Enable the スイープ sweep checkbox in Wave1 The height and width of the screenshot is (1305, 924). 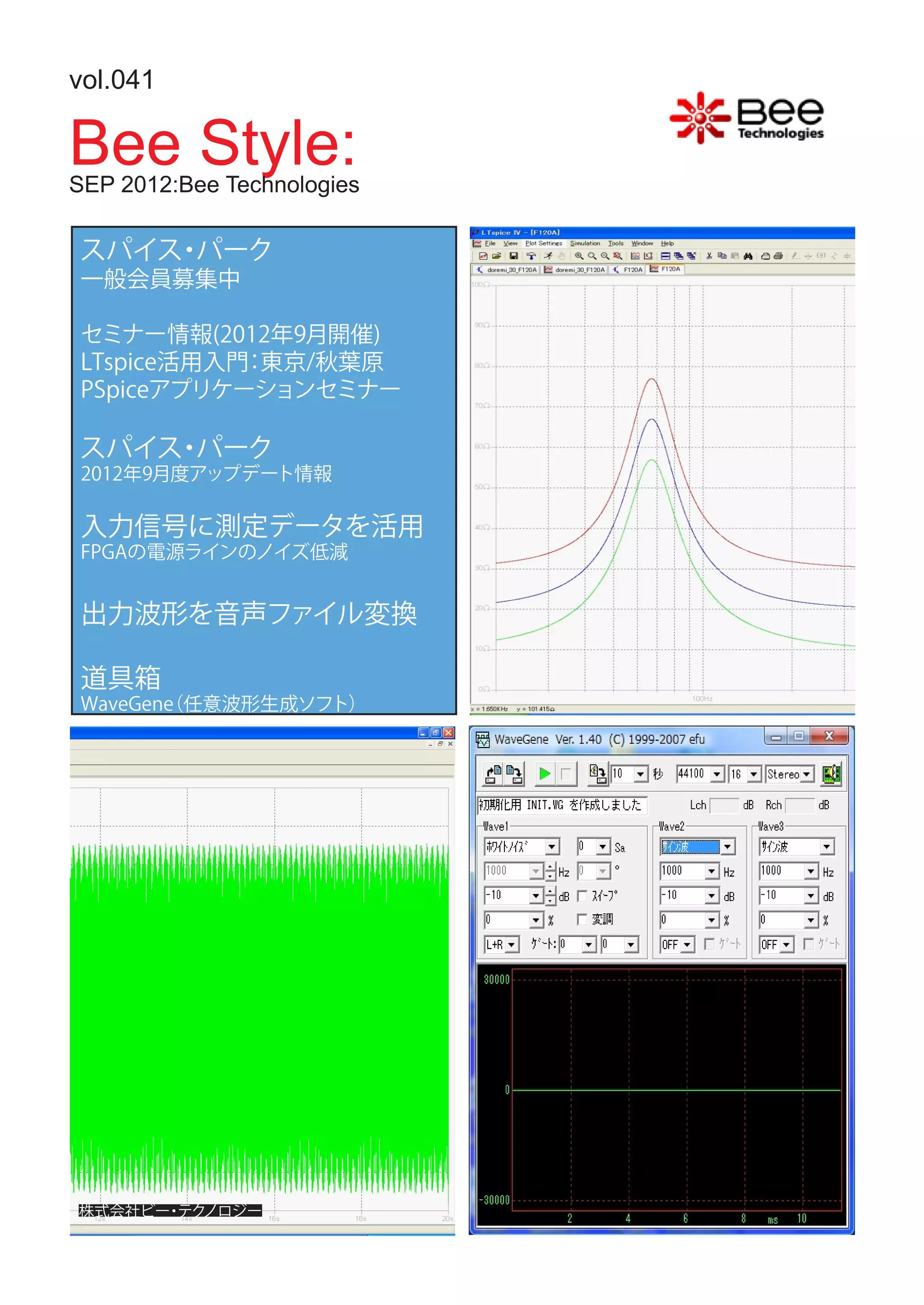coord(582,896)
